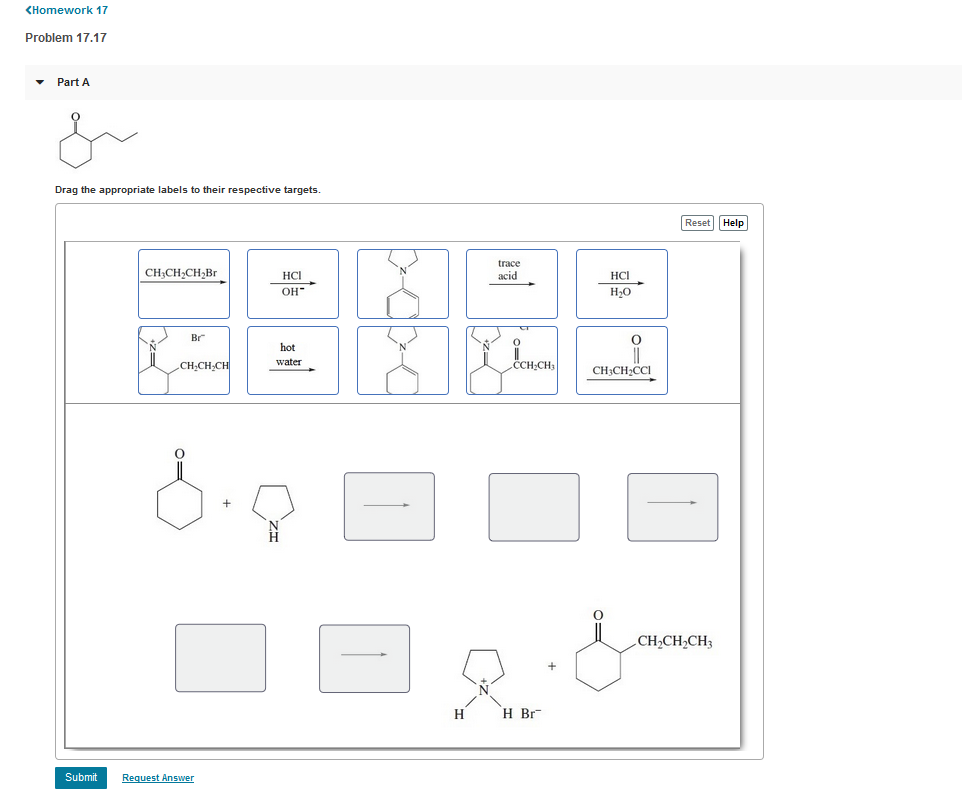Click the bottom-left blank drop target box
Screen dimensions: 962x803
click(220, 658)
